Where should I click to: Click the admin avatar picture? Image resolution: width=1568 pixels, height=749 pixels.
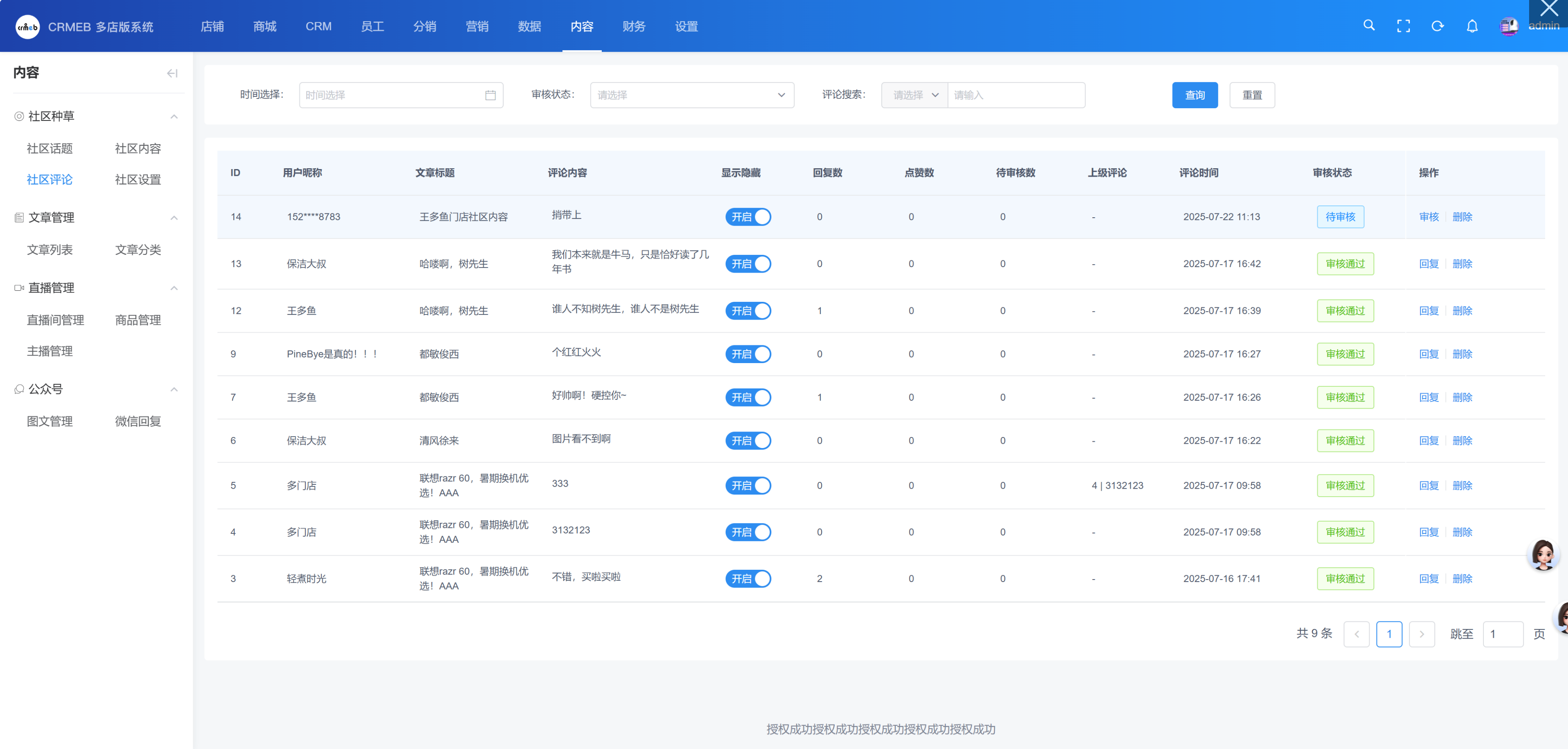[x=1509, y=26]
